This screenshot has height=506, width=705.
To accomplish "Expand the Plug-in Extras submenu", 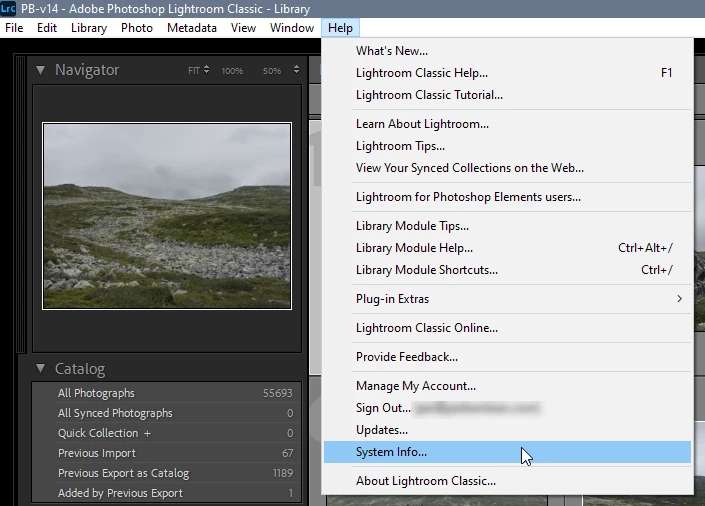I will (x=507, y=299).
